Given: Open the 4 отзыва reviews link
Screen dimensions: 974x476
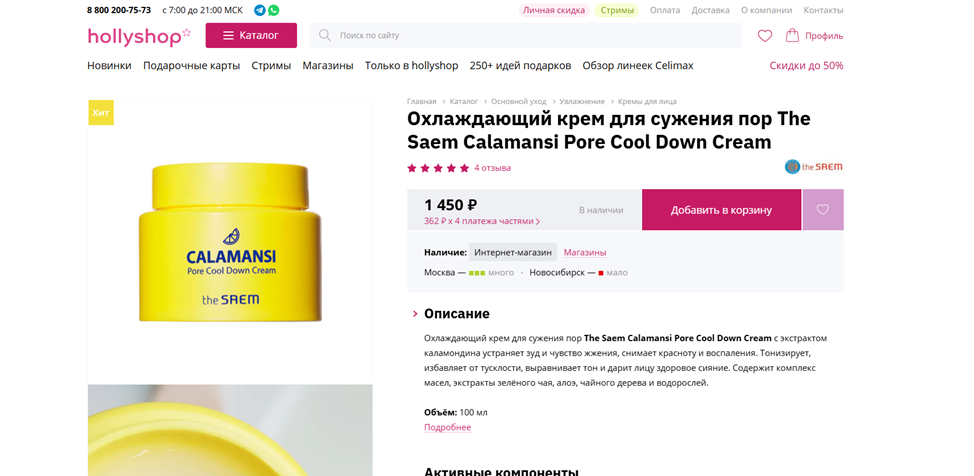Looking at the screenshot, I should coord(492,168).
